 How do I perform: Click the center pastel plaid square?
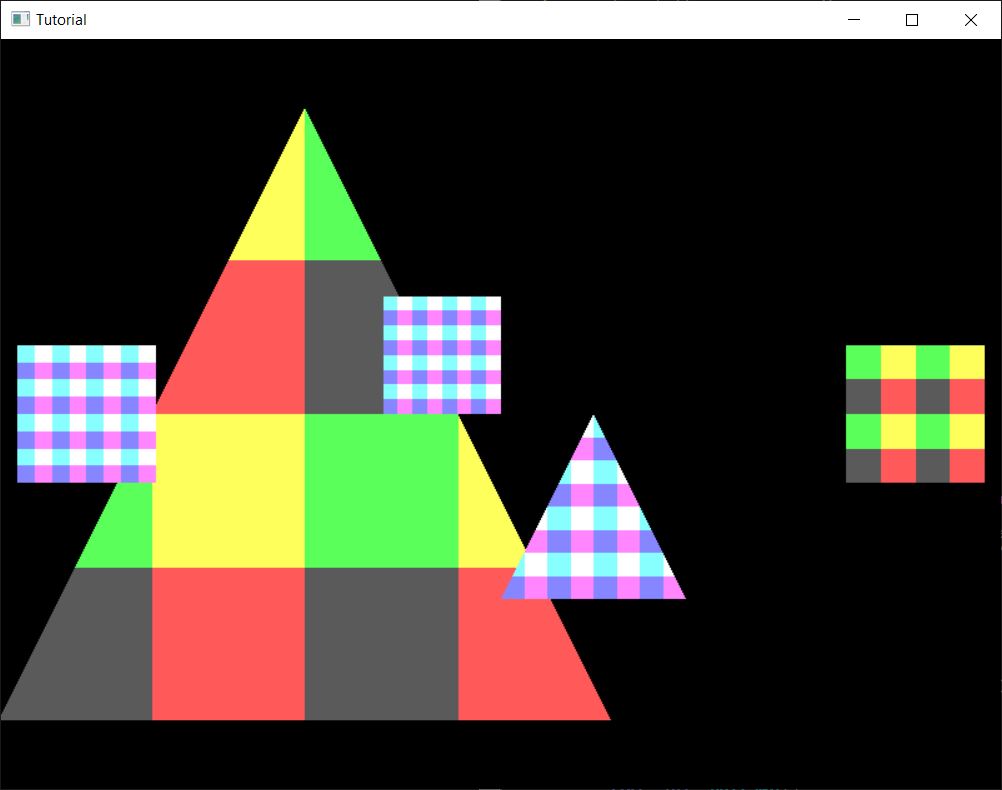point(441,353)
